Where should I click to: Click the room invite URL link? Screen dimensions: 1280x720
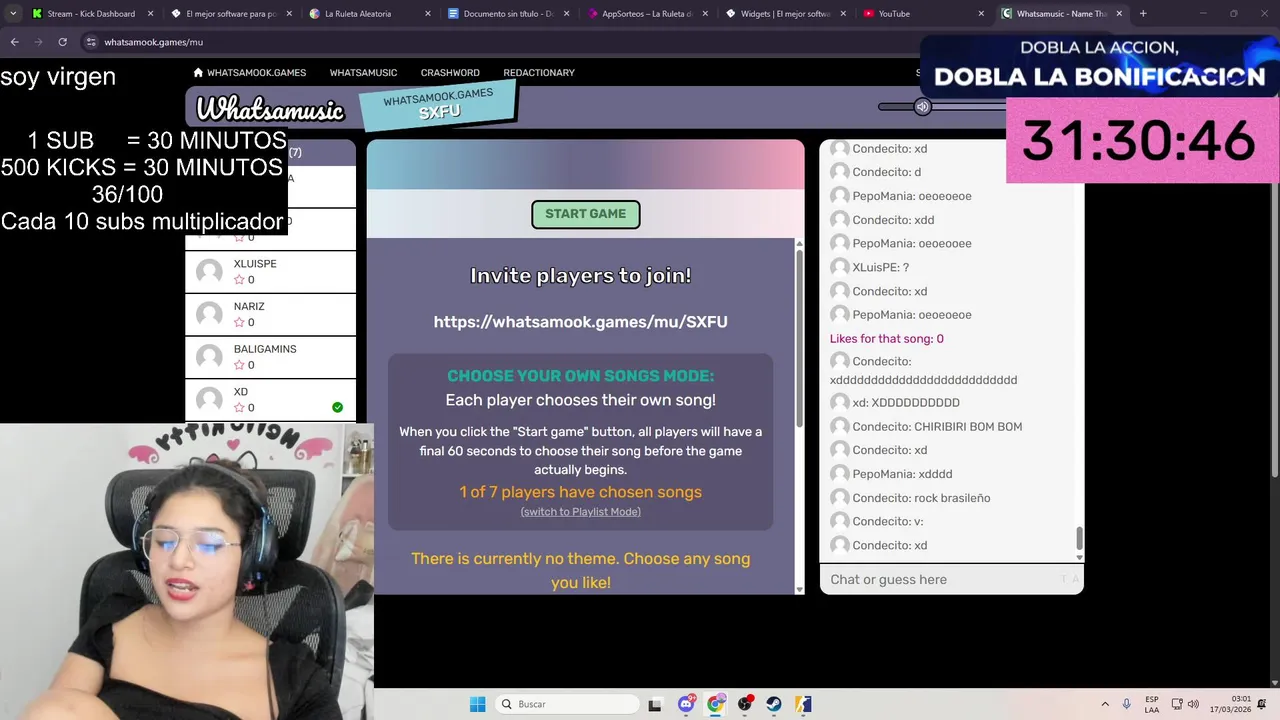(580, 322)
